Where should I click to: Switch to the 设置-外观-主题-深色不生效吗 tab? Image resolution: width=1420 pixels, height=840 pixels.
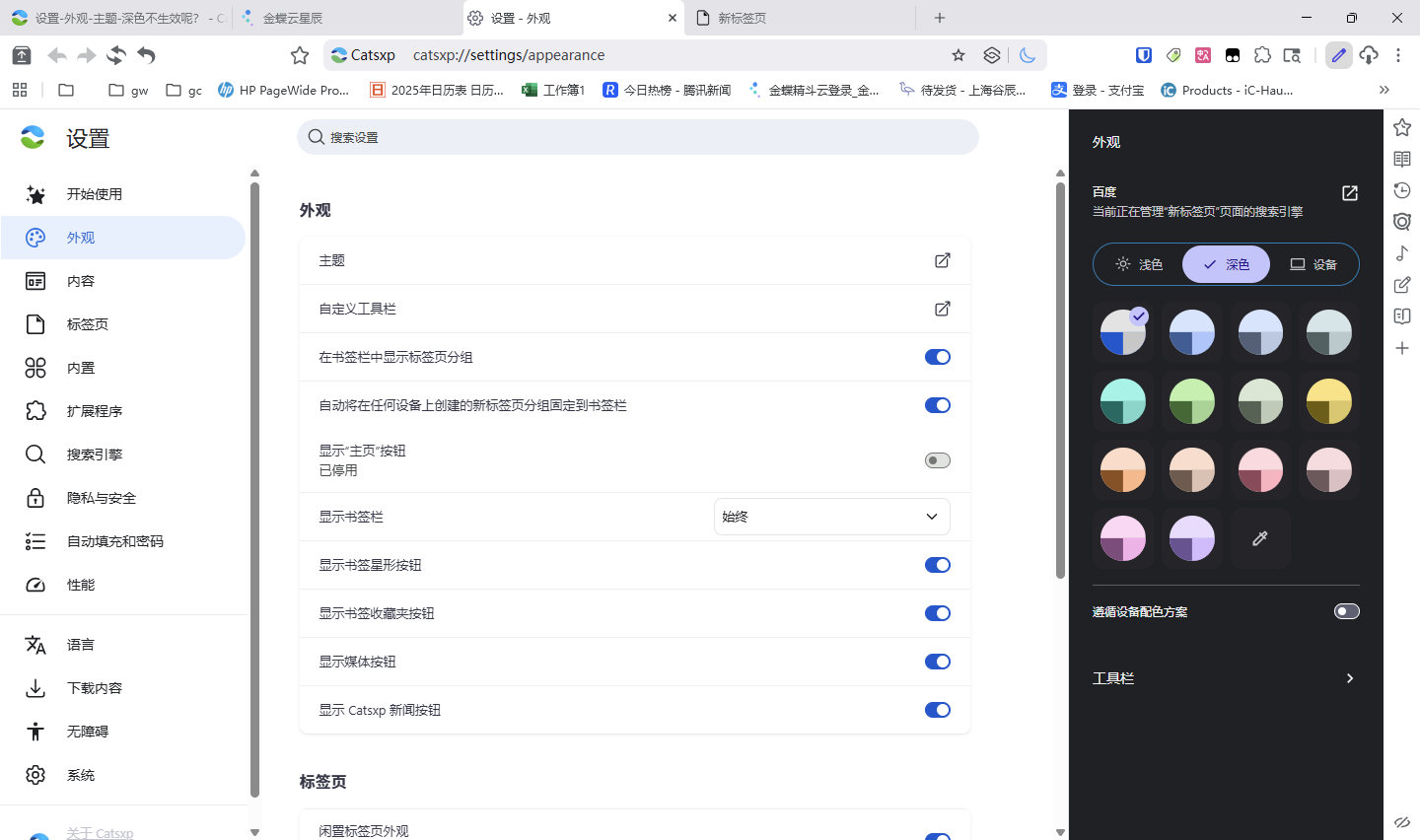tap(115, 18)
